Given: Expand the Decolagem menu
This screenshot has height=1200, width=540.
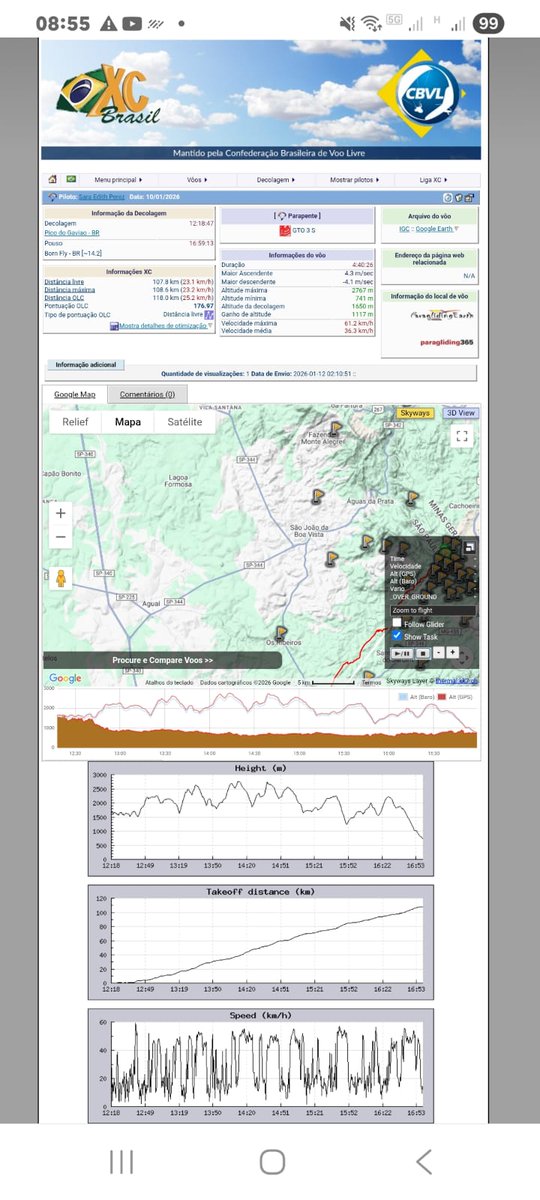Looking at the screenshot, I should (277, 180).
